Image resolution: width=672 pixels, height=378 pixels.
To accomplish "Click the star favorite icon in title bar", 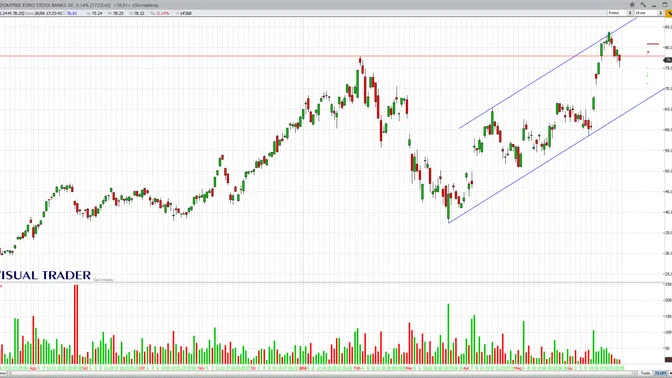I will tap(632, 5).
